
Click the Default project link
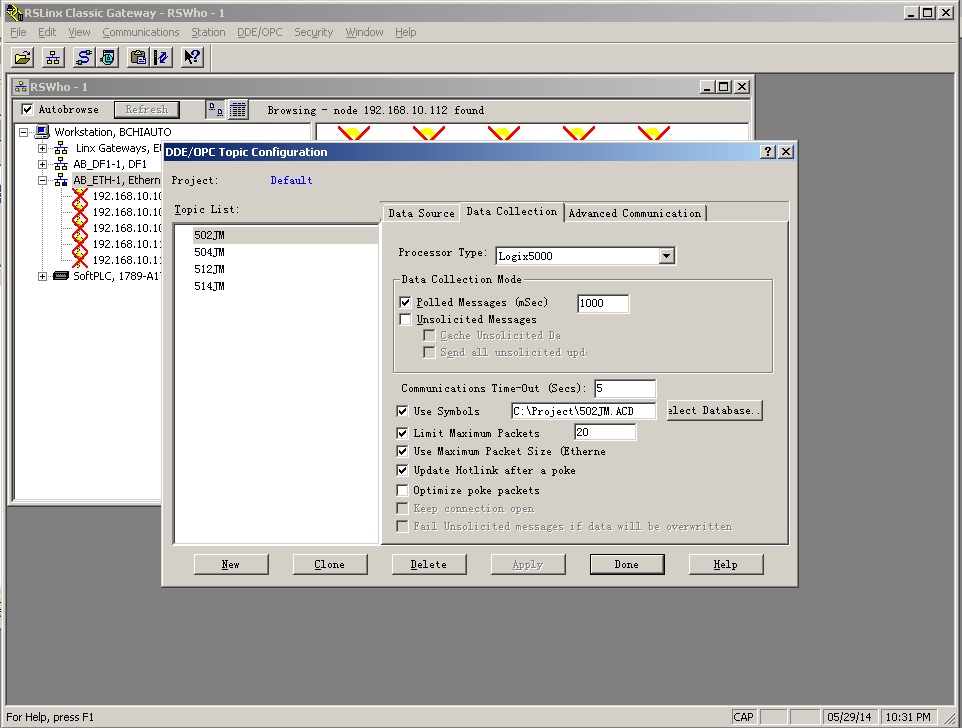tap(291, 180)
